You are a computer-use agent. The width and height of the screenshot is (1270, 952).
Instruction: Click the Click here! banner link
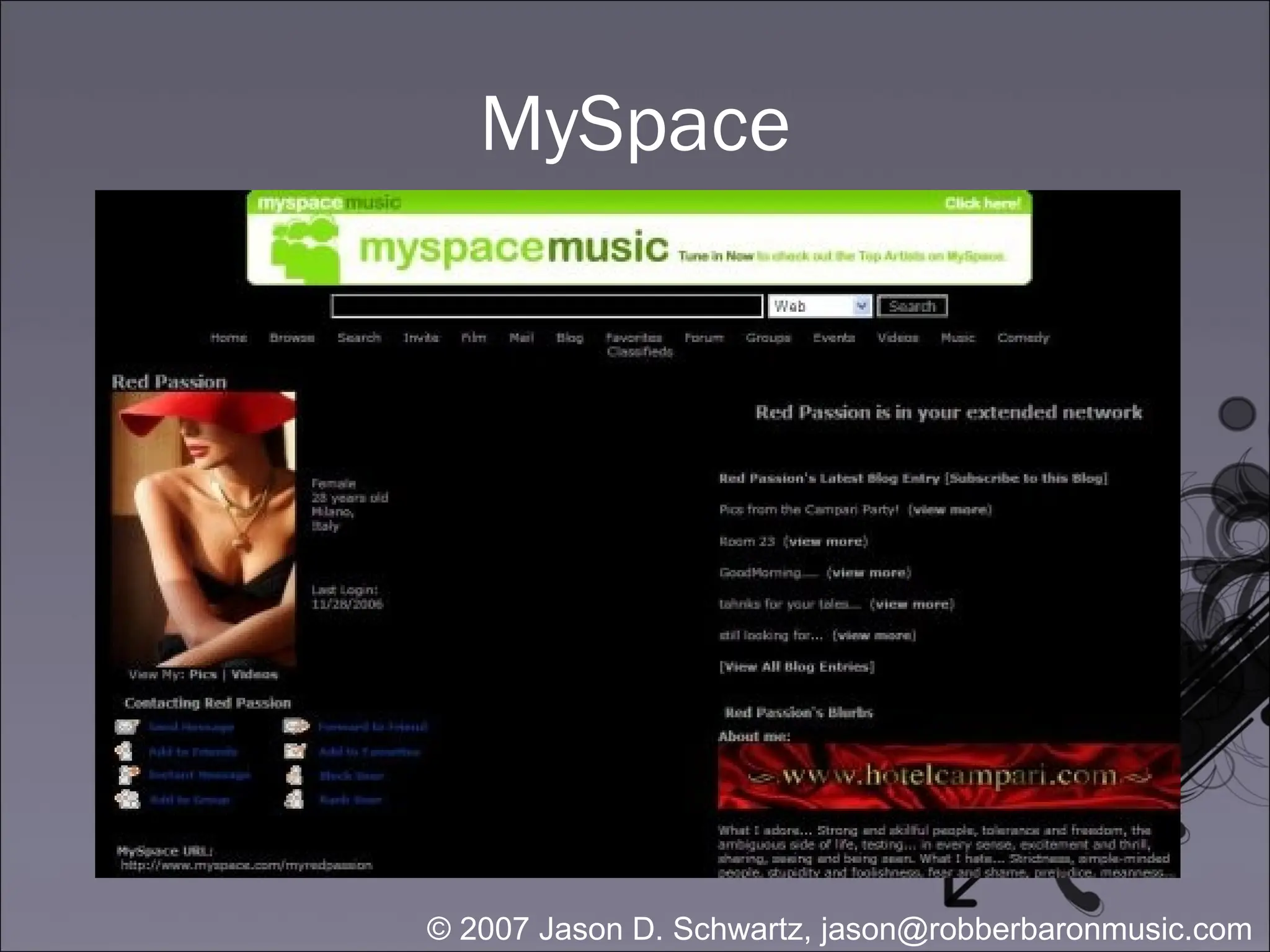coord(982,203)
